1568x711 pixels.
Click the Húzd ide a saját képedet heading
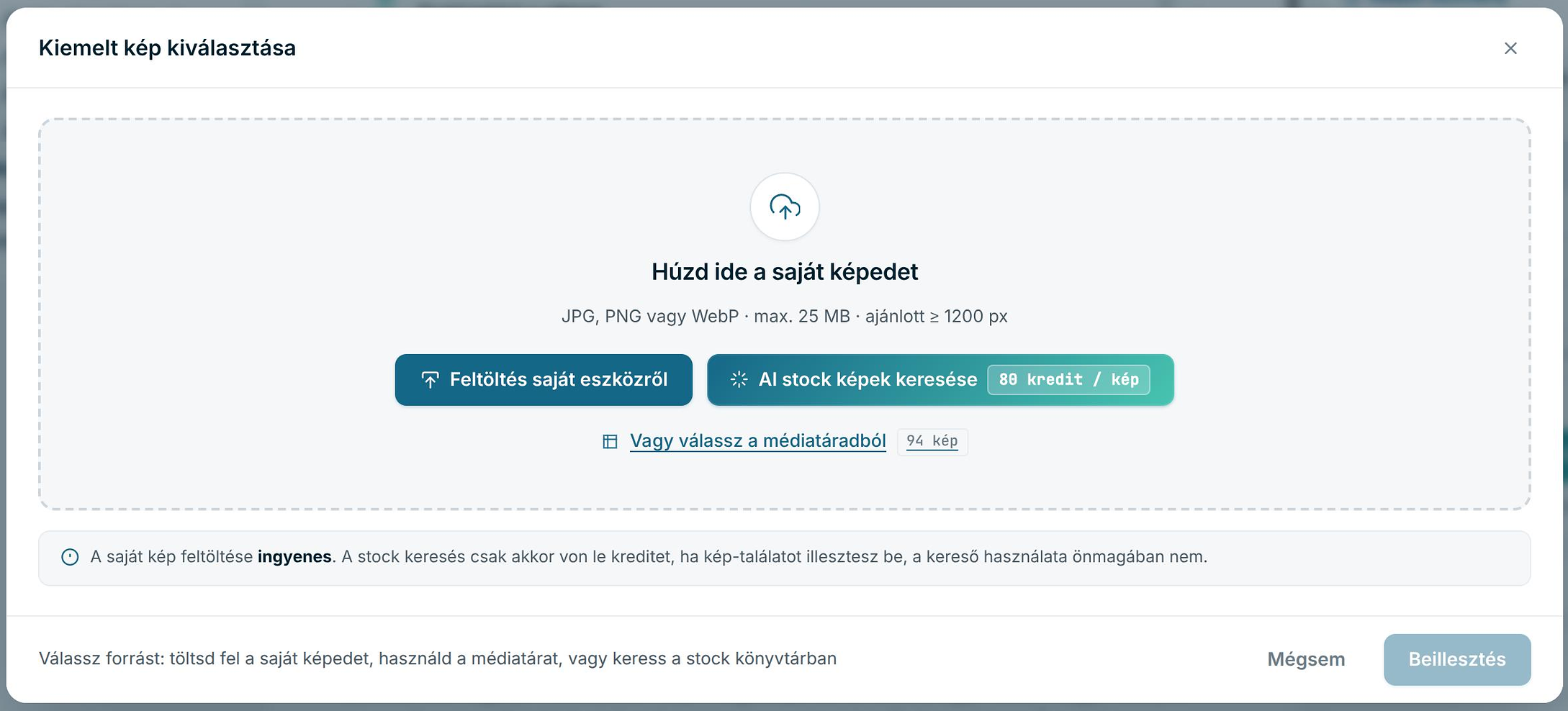point(785,272)
